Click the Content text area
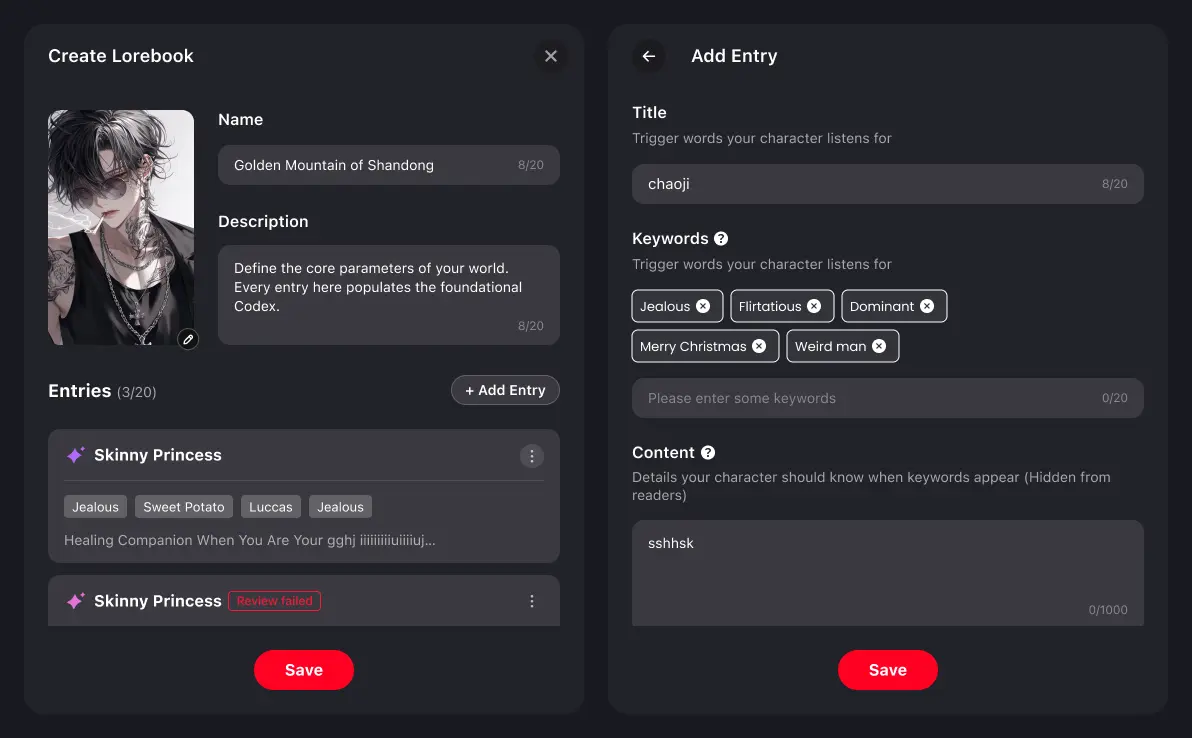 pyautogui.click(x=887, y=573)
